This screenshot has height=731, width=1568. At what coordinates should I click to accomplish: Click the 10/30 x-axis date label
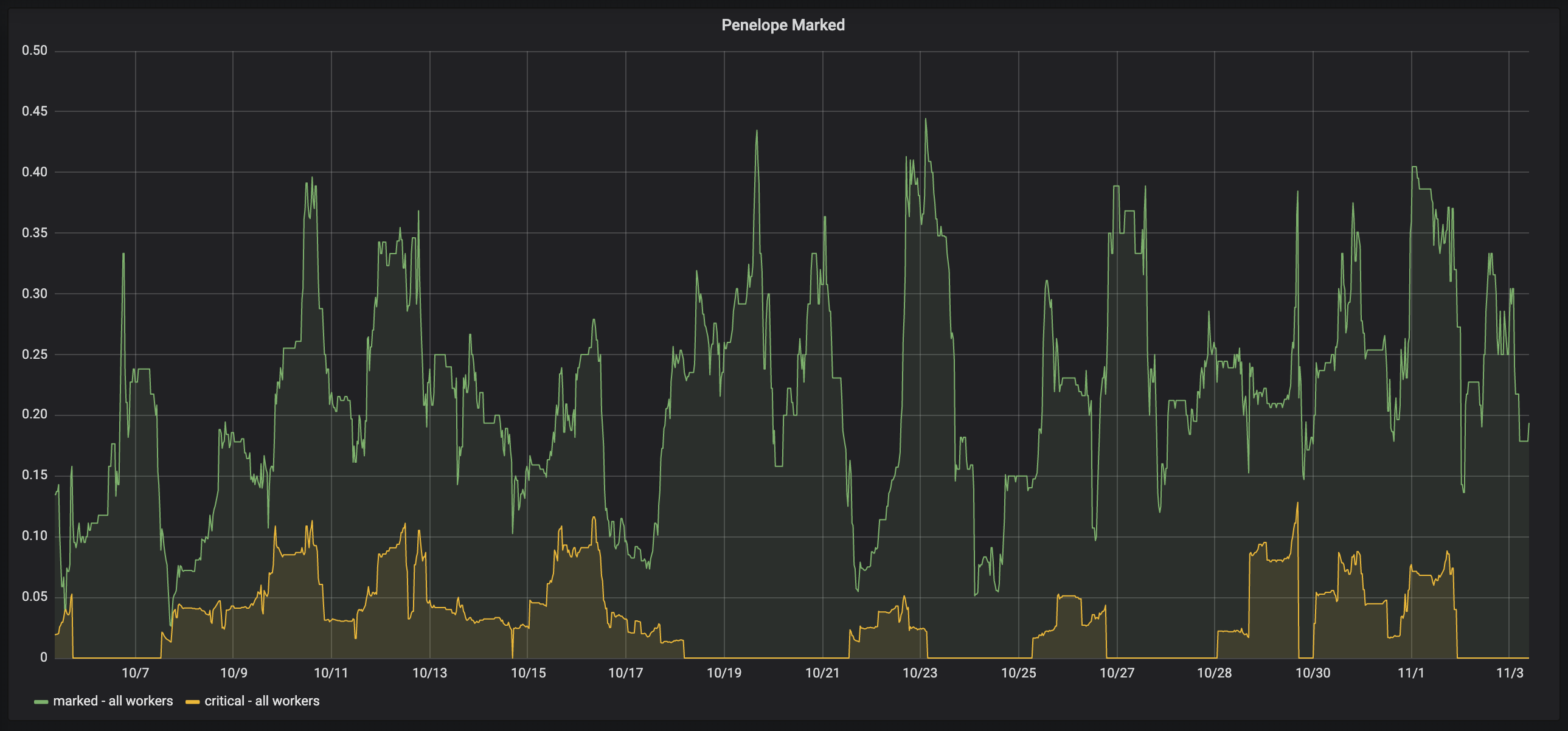(x=1313, y=673)
